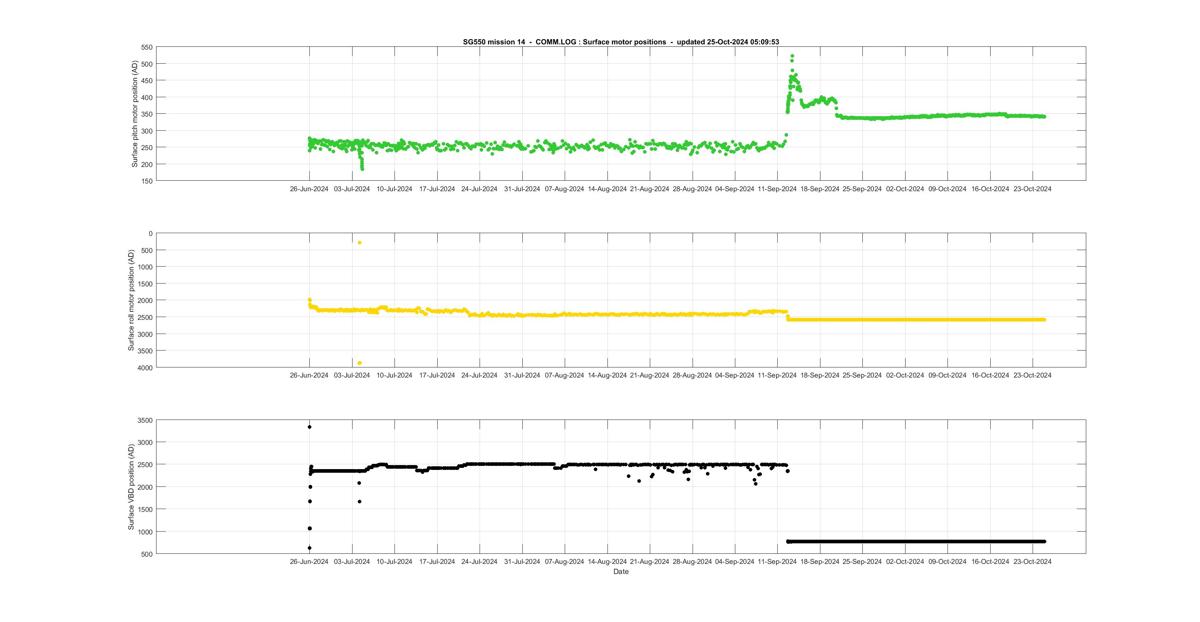Screen dimensions: 1200x622
Task: Click the "3000" tick on the roll plot
Action: [x=145, y=334]
